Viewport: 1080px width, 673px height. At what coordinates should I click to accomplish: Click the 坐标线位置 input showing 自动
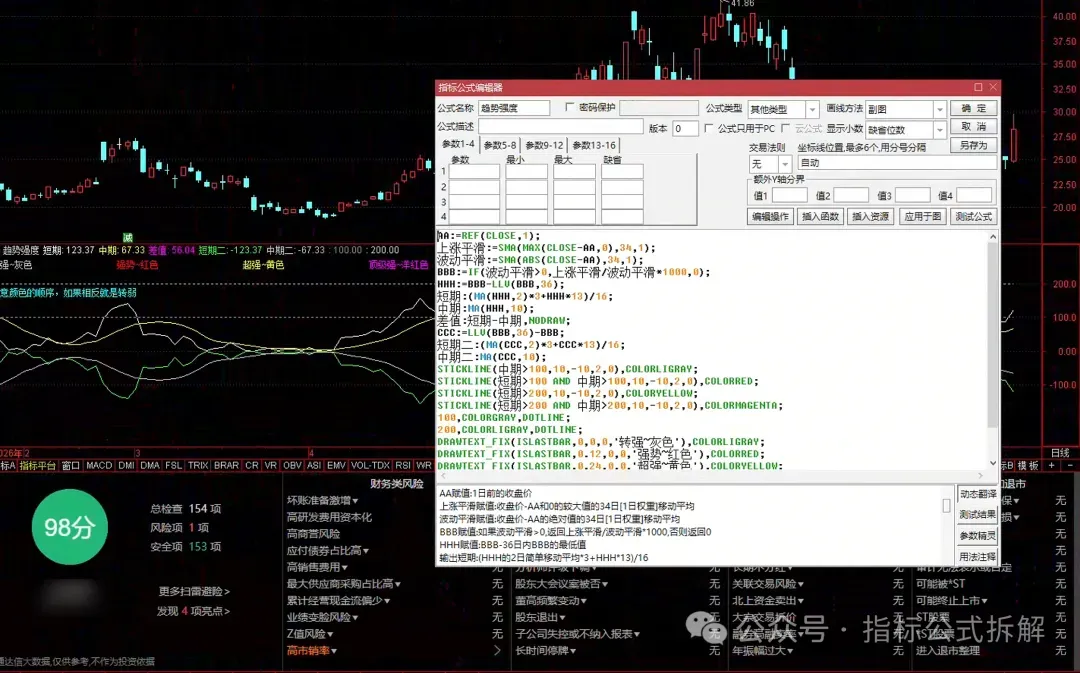point(897,163)
